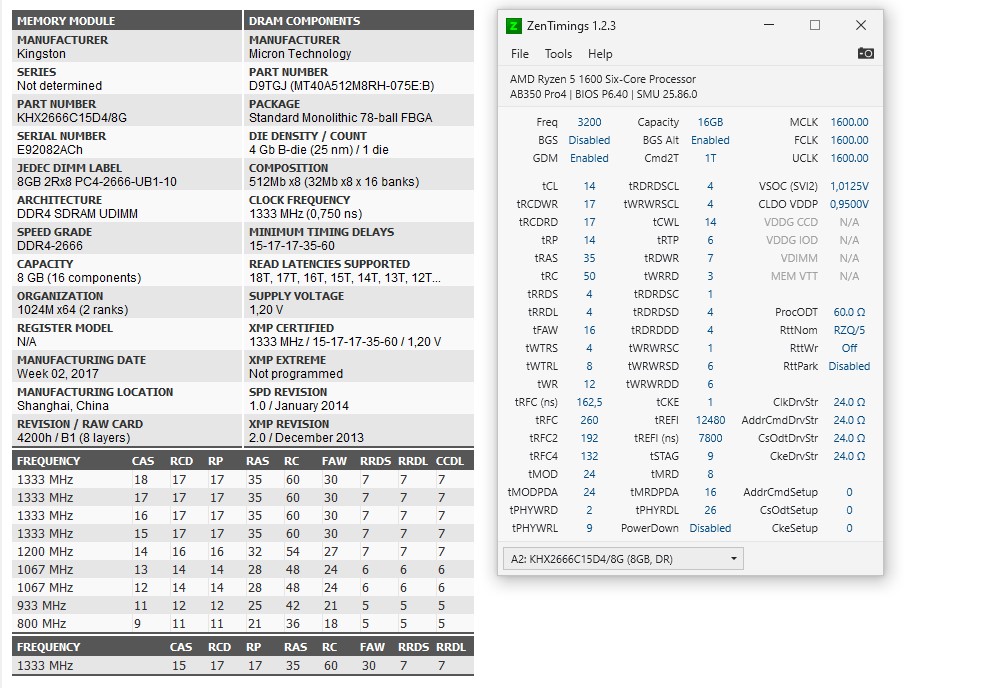The height and width of the screenshot is (688, 985).
Task: Click manufacturing date Week 02, 2017
Action: coord(58,374)
